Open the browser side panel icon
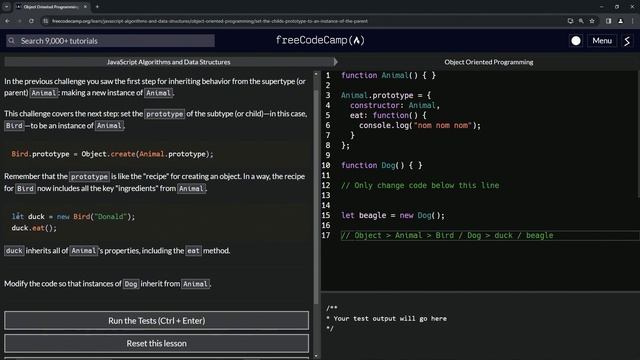 pyautogui.click(x=608, y=21)
